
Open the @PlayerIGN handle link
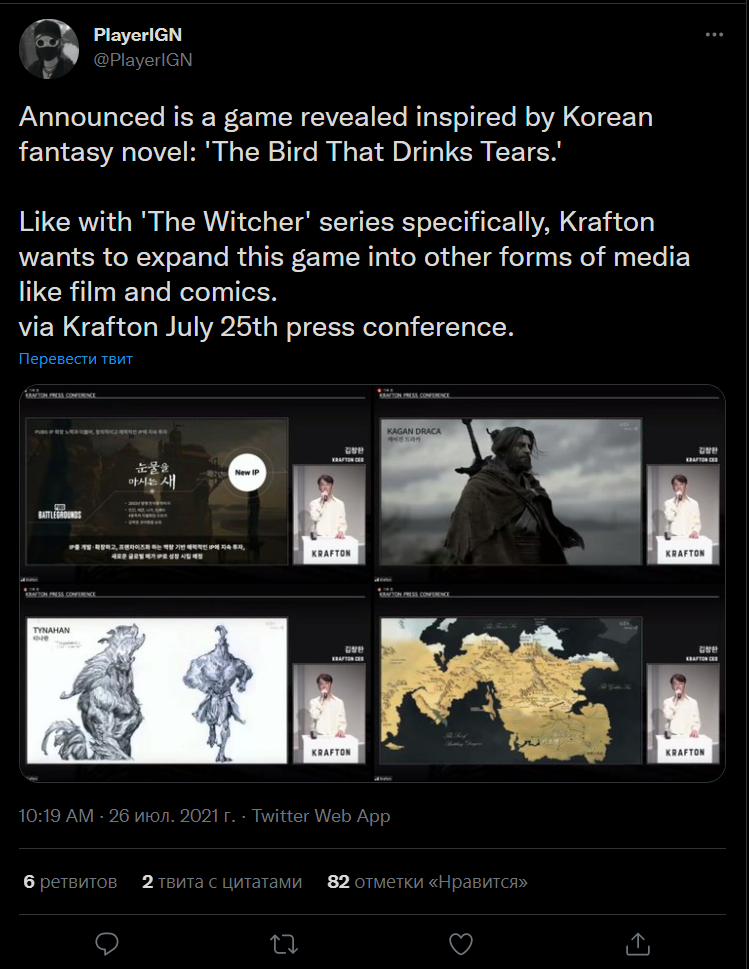pos(143,60)
